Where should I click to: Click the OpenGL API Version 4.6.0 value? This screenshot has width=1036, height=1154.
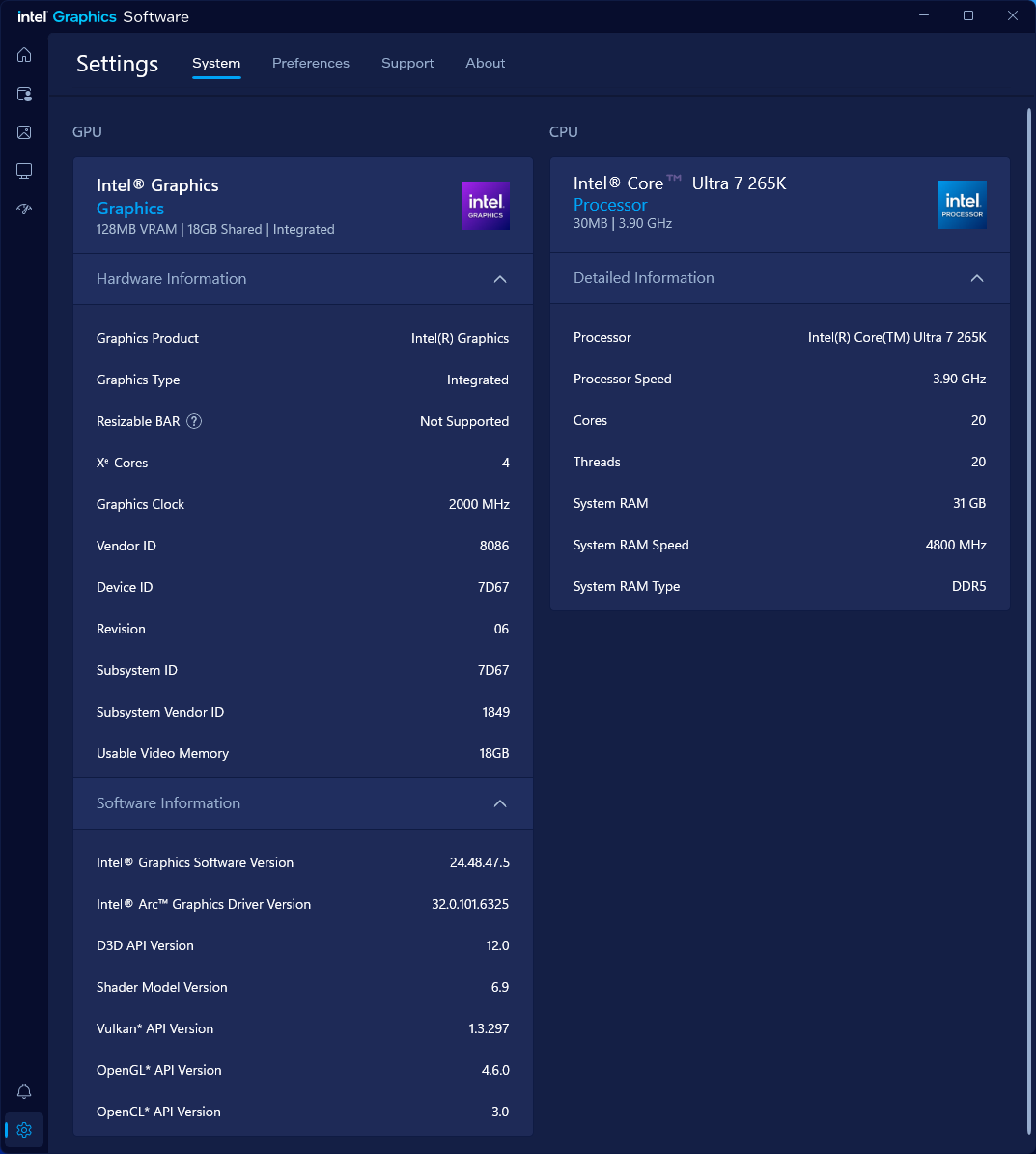pyautogui.click(x=496, y=1070)
